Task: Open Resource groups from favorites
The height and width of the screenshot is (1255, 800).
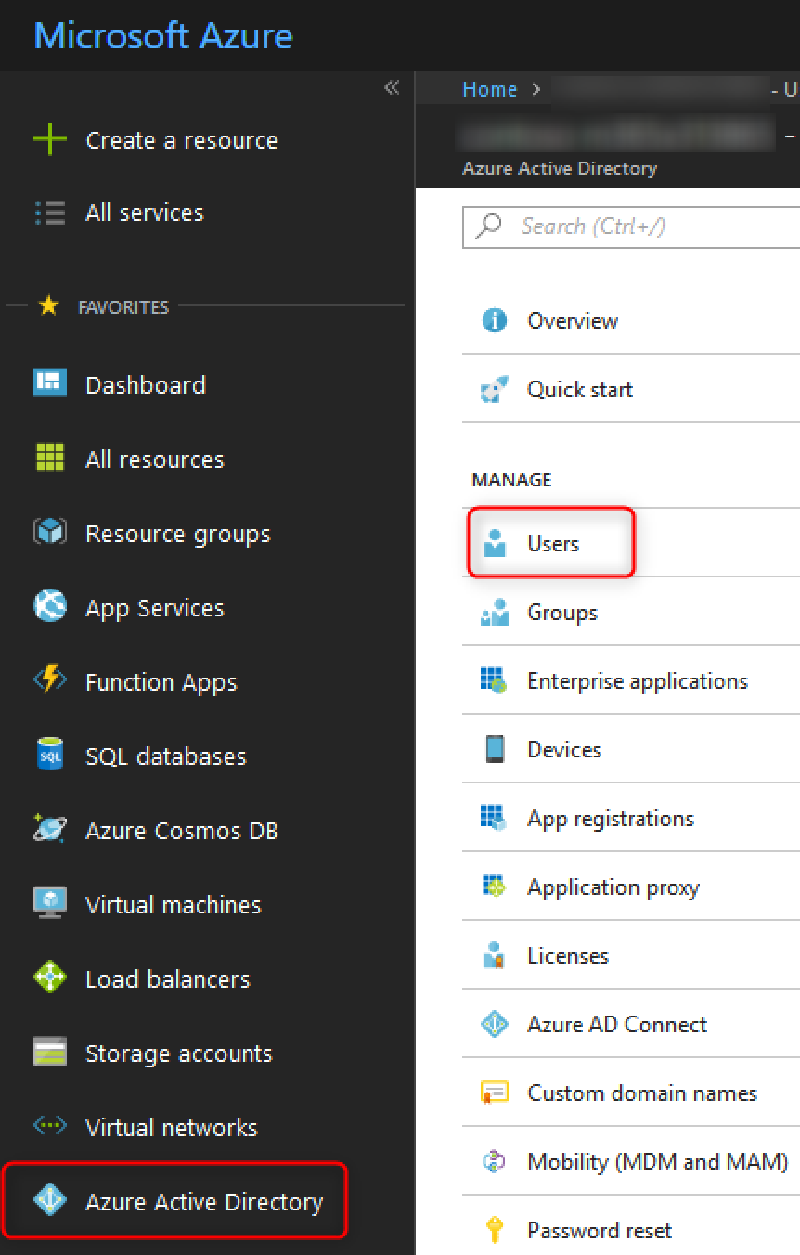Action: pos(178,534)
